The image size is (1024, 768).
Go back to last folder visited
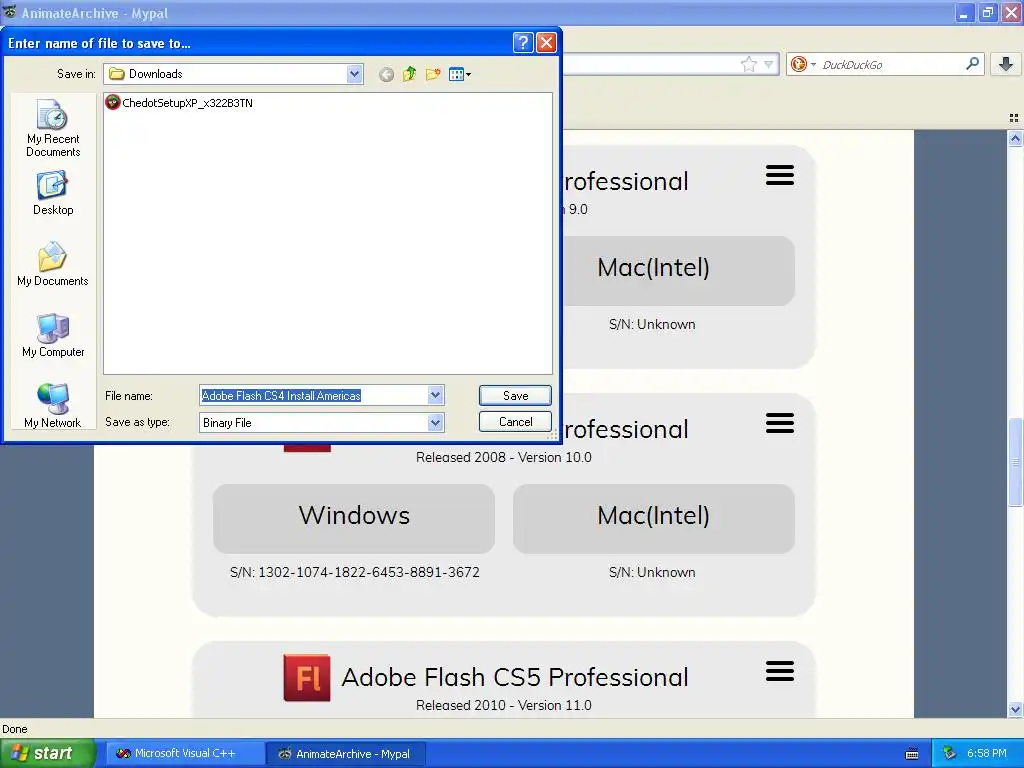click(386, 74)
